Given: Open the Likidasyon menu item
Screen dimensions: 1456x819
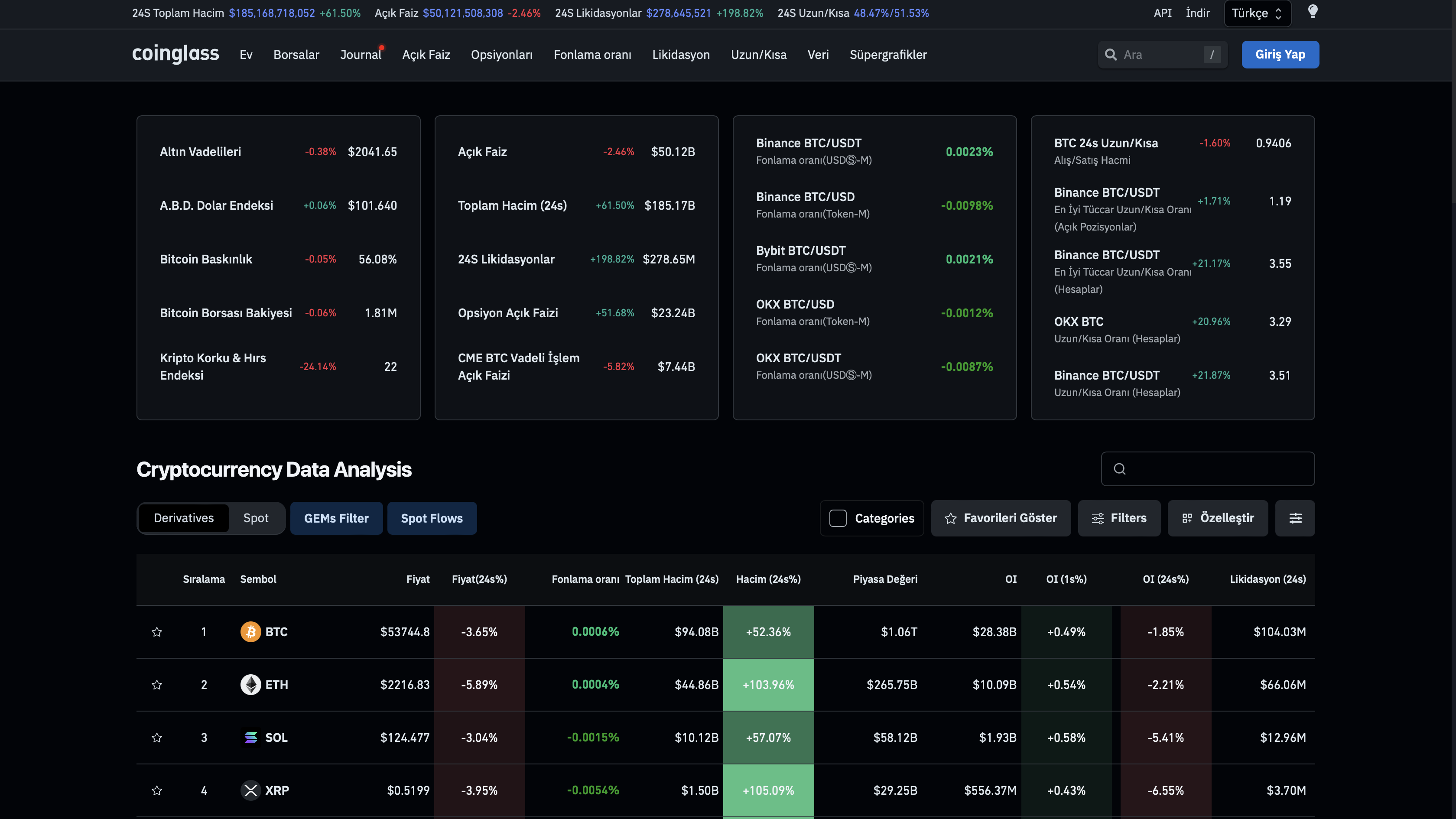Looking at the screenshot, I should [680, 55].
